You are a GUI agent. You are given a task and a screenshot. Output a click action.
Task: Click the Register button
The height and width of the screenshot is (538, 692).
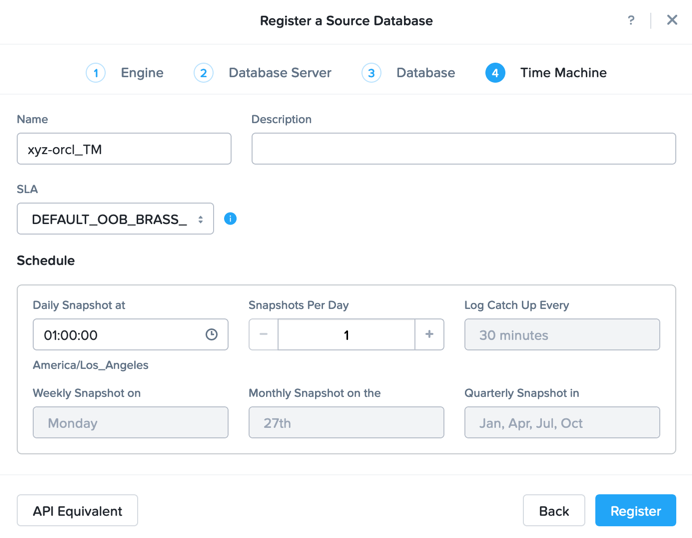[636, 510]
